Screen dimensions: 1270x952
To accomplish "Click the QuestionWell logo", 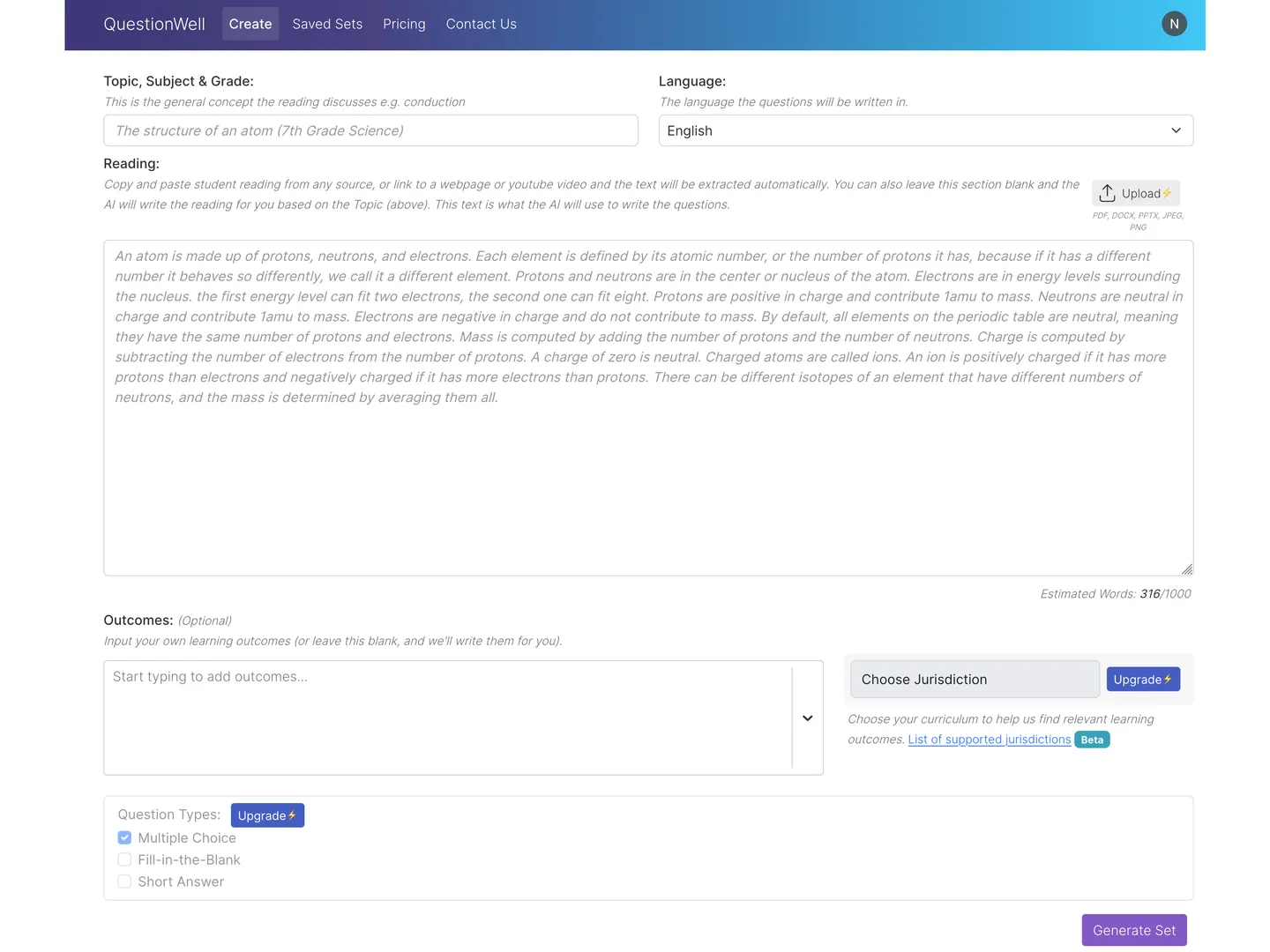I will pos(154,24).
